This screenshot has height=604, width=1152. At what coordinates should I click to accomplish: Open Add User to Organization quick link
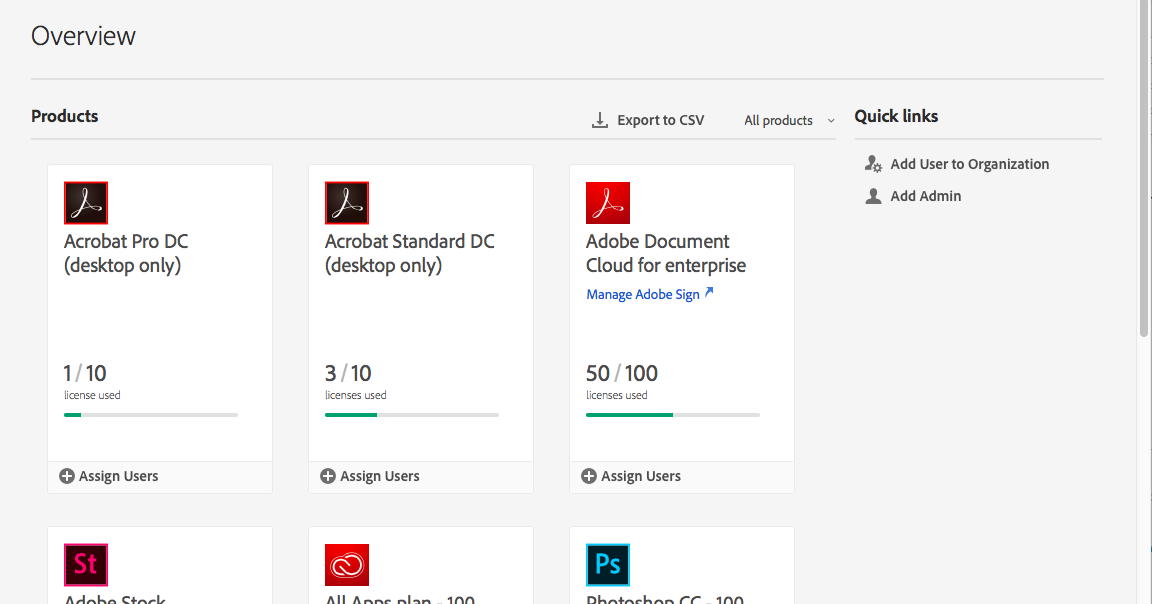(957, 164)
